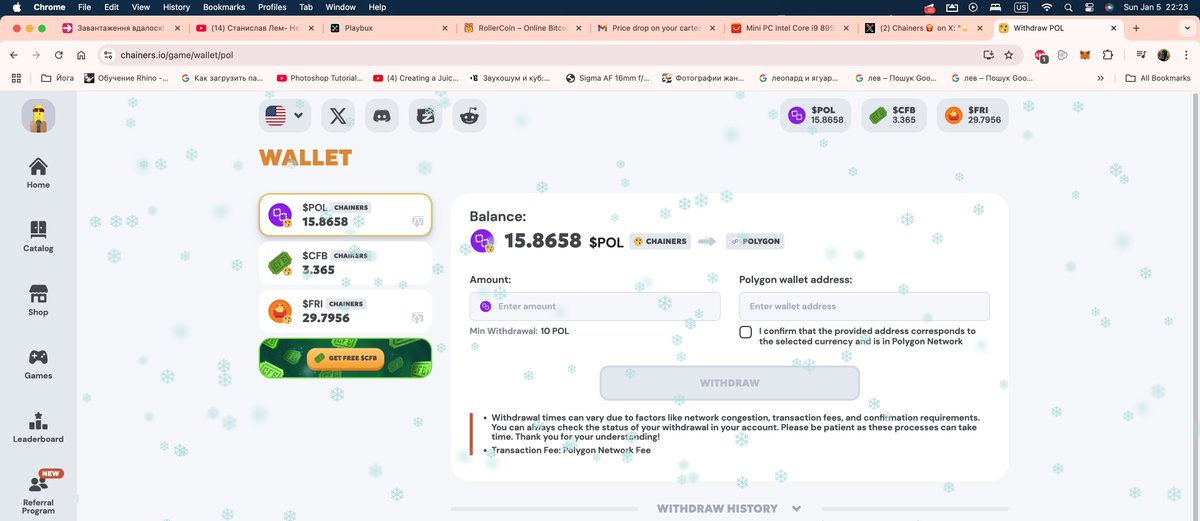Click the withdraw icon on $POL card
Screen dimensions: 1200x521
pos(418,221)
